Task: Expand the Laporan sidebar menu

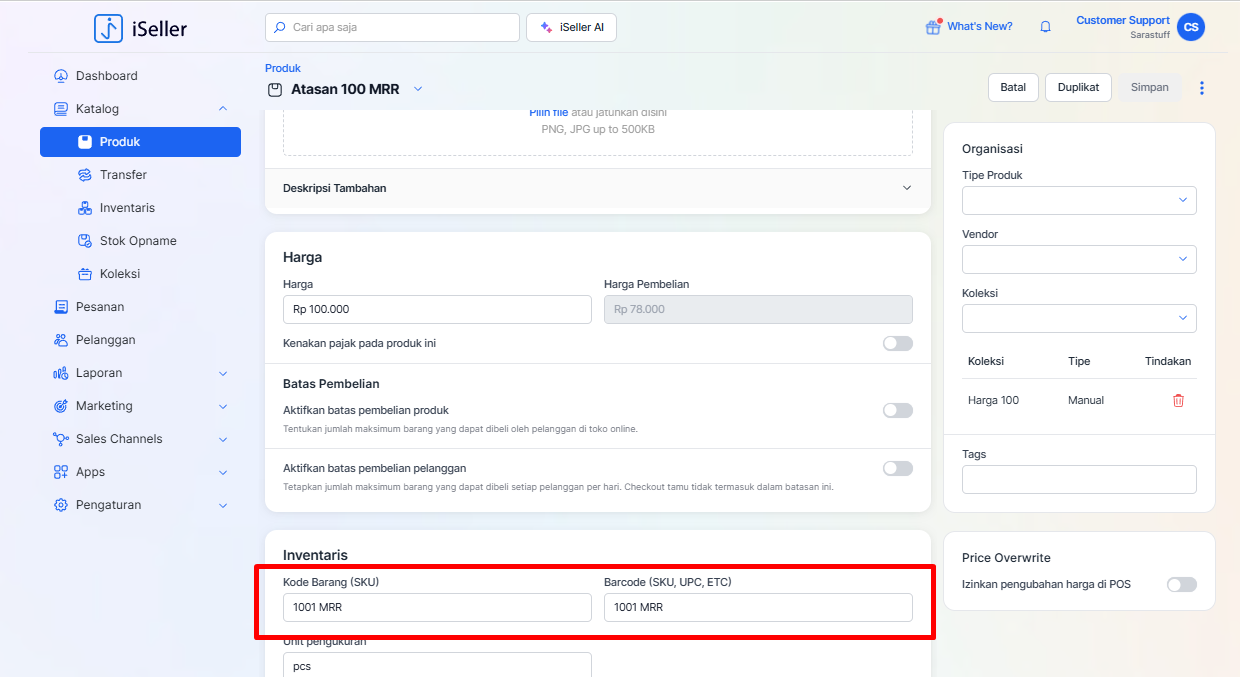Action: click(222, 373)
